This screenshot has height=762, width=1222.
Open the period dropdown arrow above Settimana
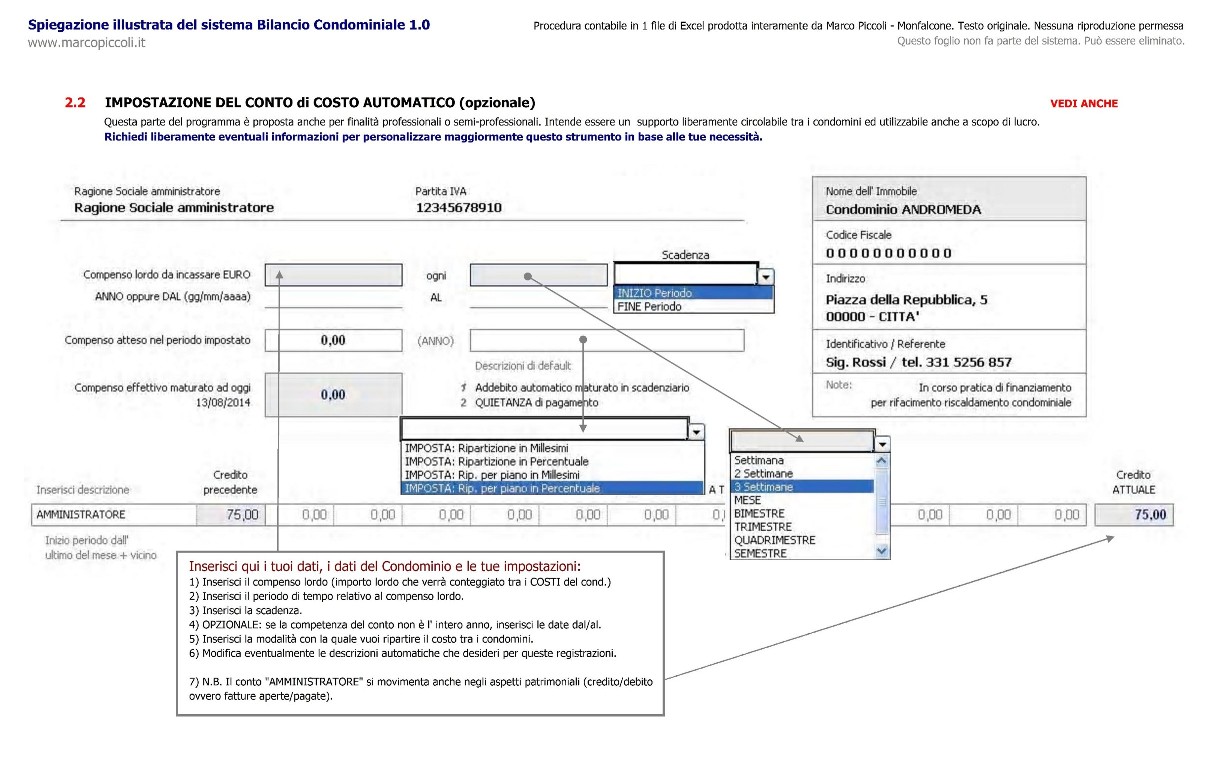[882, 443]
